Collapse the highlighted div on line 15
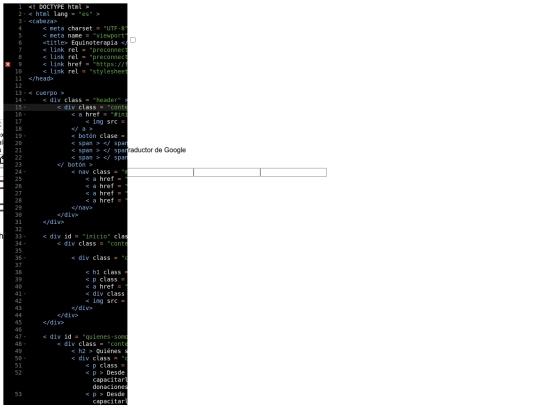This screenshot has width=540, height=405. click(x=25, y=107)
